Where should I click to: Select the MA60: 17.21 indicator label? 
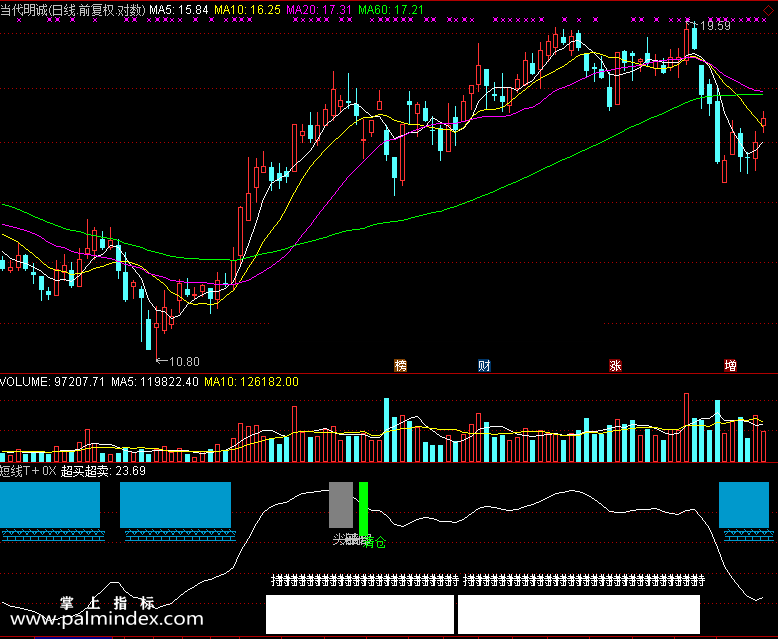[391, 10]
